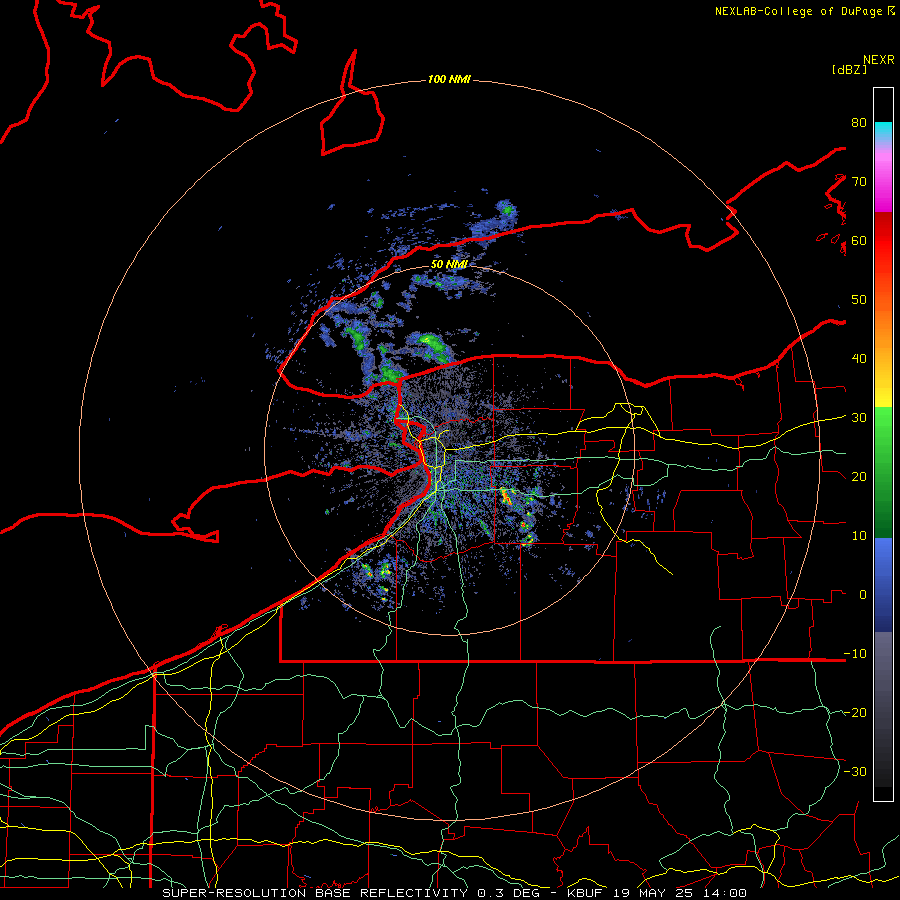Click the "[dBZ]" units label
The image size is (900, 900).
pos(849,69)
